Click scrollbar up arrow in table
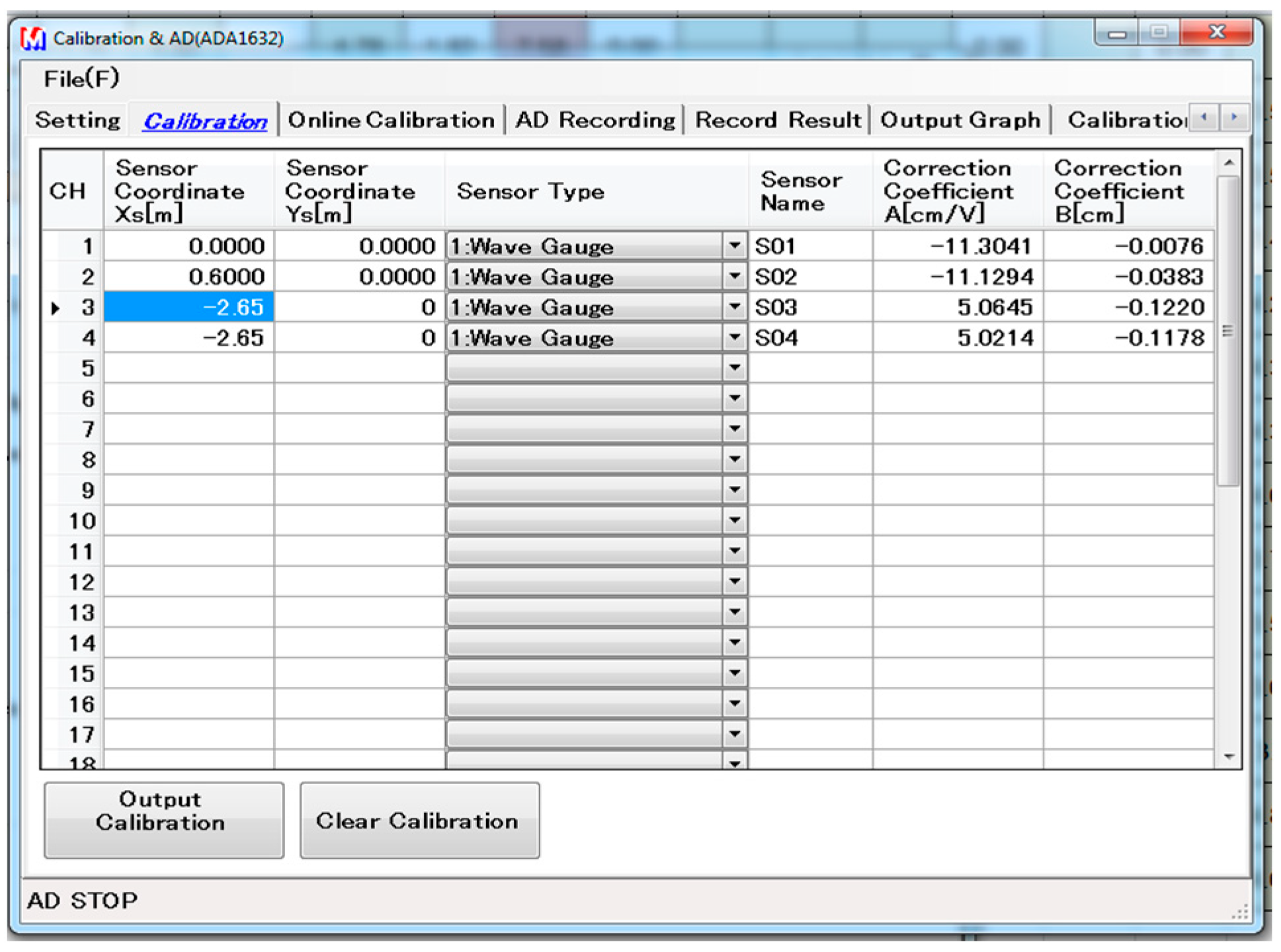Viewport: 1281px width, 952px height. (x=1229, y=163)
